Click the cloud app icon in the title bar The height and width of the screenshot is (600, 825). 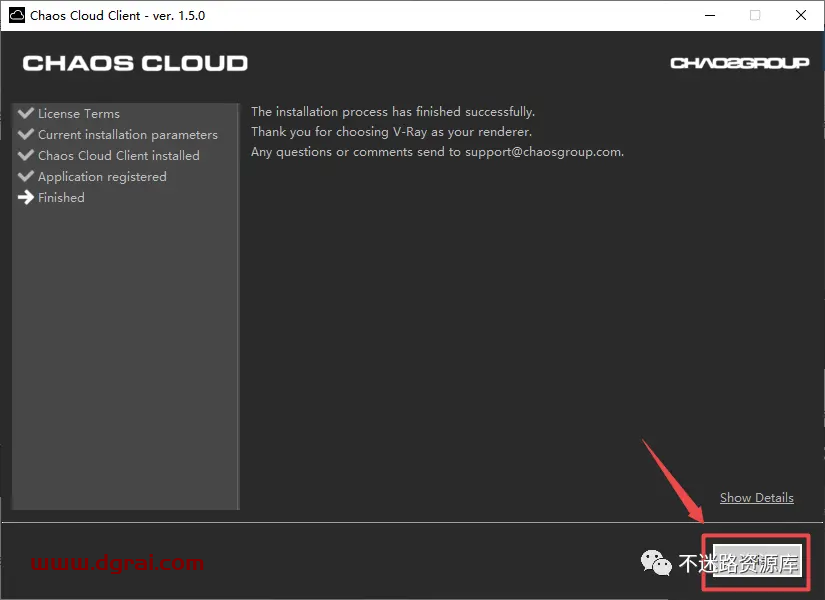pyautogui.click(x=17, y=15)
